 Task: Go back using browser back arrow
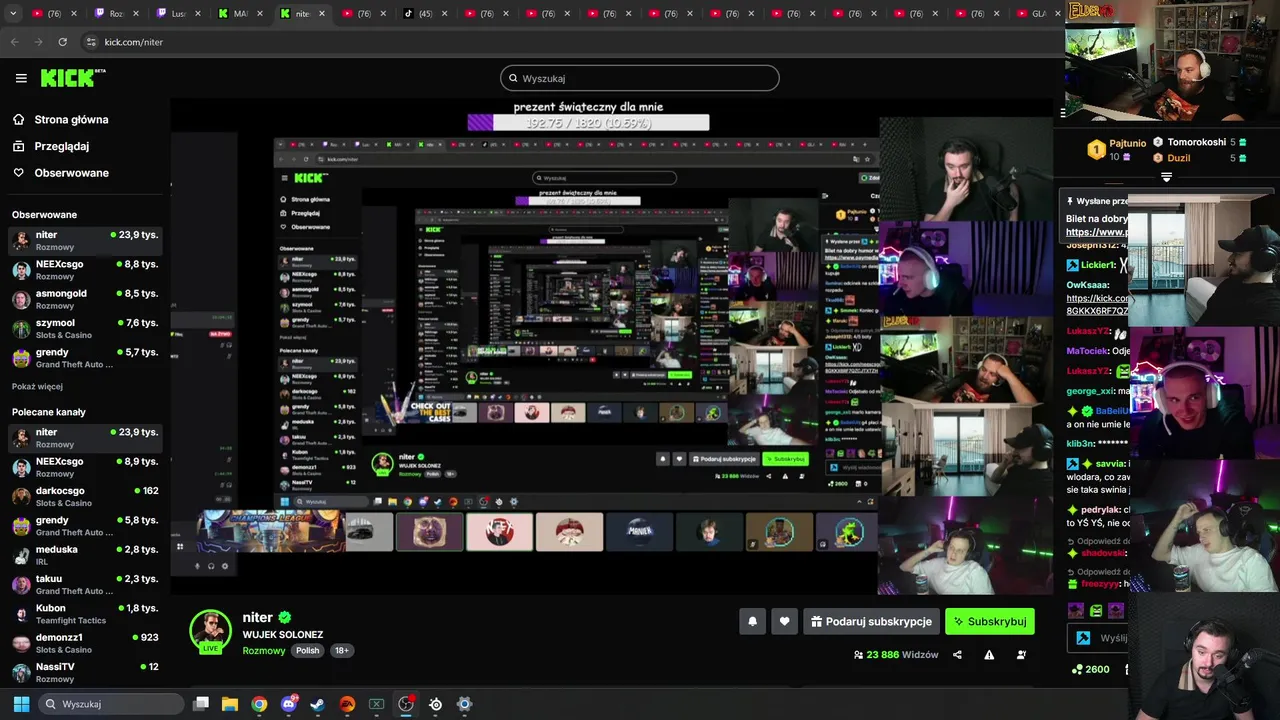pyautogui.click(x=14, y=42)
